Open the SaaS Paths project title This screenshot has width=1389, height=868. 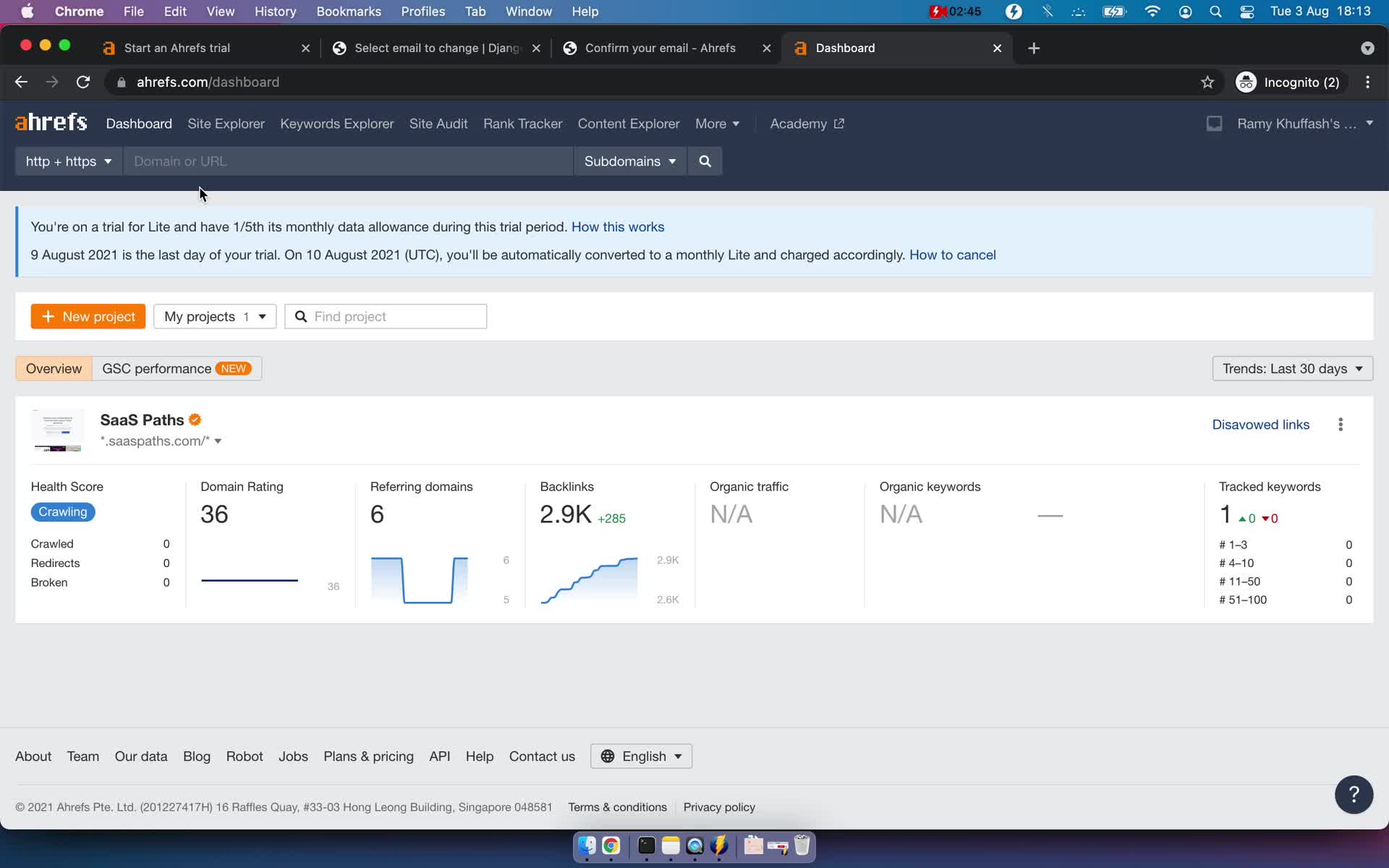(142, 420)
